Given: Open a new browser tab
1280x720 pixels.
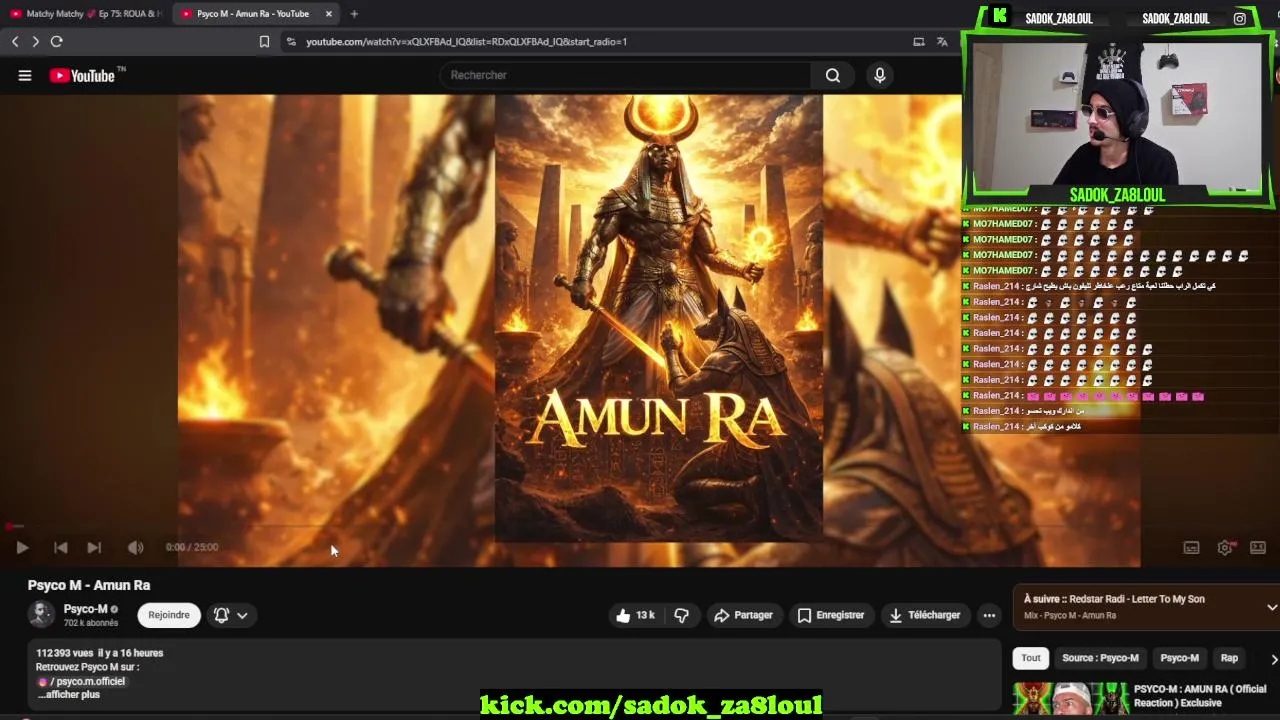Looking at the screenshot, I should 354,14.
